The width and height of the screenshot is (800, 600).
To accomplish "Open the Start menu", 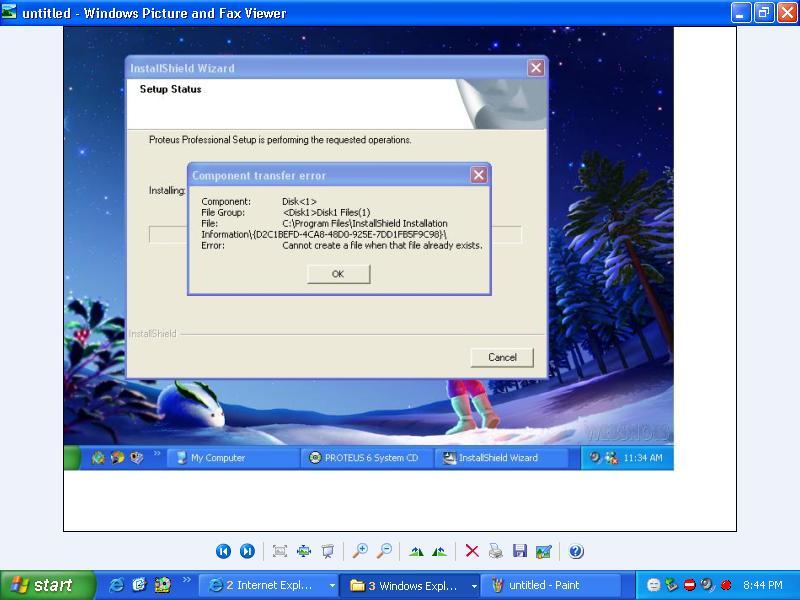I will (x=47, y=585).
